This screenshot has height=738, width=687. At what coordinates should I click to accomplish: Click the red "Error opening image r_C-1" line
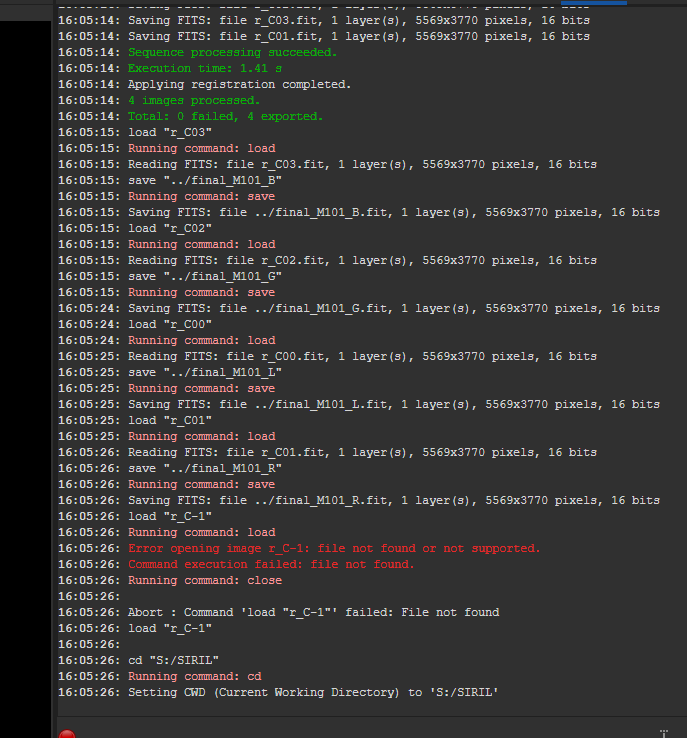coord(334,548)
